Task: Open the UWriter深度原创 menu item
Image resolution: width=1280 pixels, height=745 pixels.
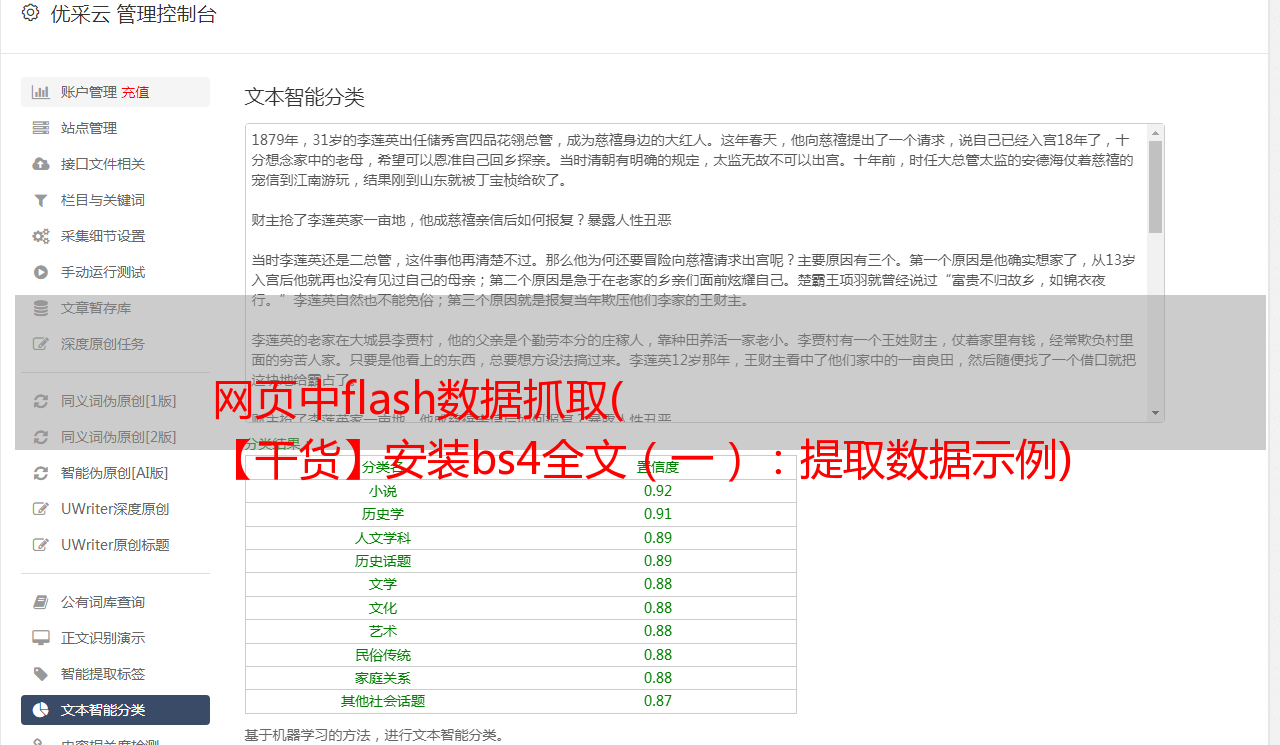Action: [115, 509]
